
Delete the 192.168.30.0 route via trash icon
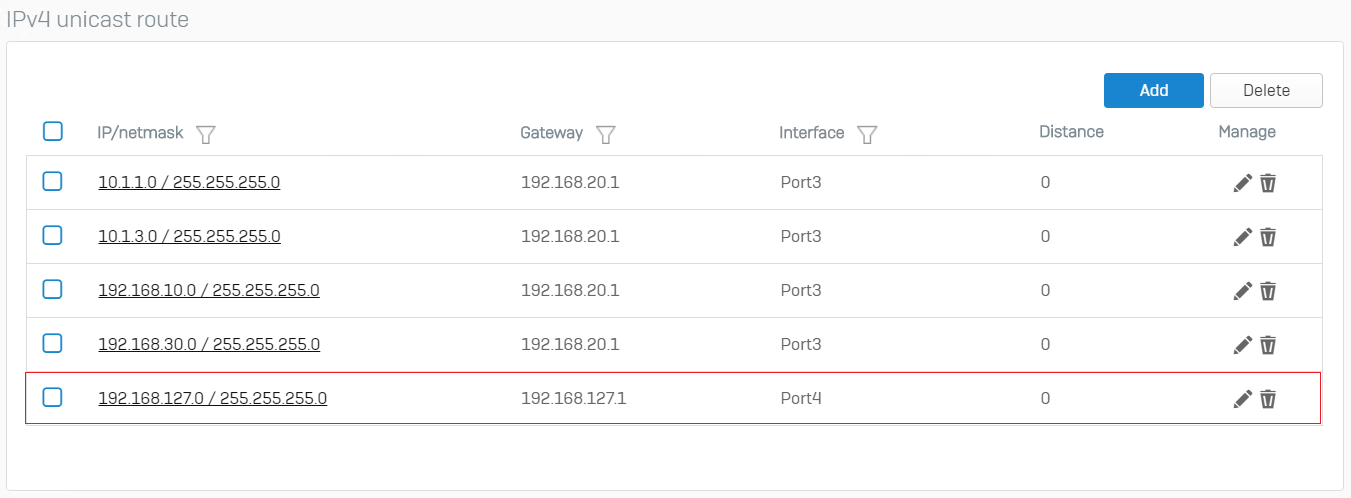1268,345
